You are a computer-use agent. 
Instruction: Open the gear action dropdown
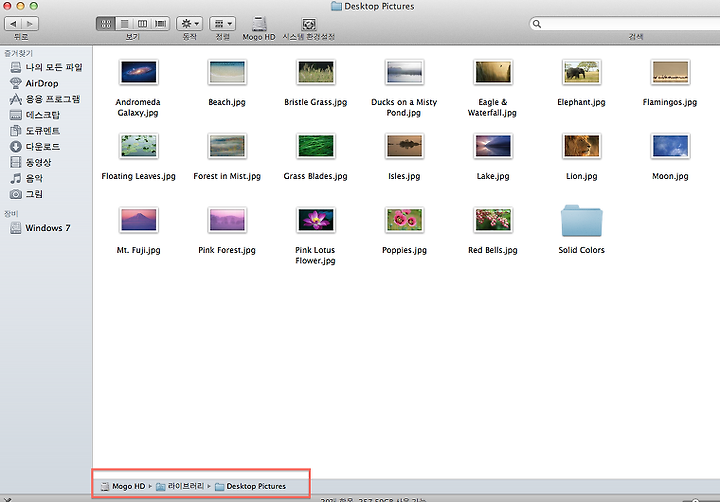coord(190,23)
